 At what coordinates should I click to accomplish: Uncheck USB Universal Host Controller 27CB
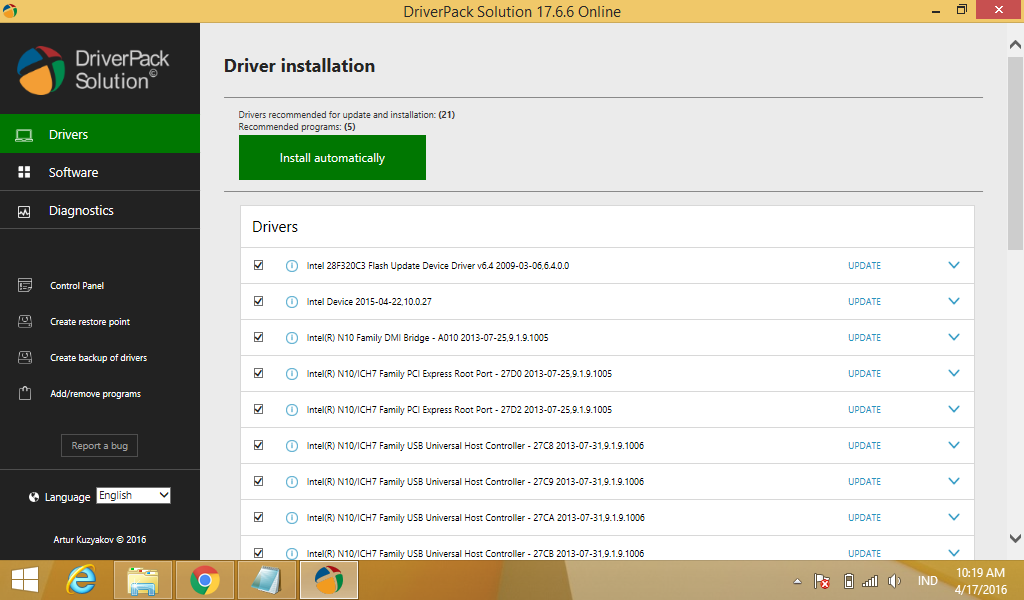point(259,552)
